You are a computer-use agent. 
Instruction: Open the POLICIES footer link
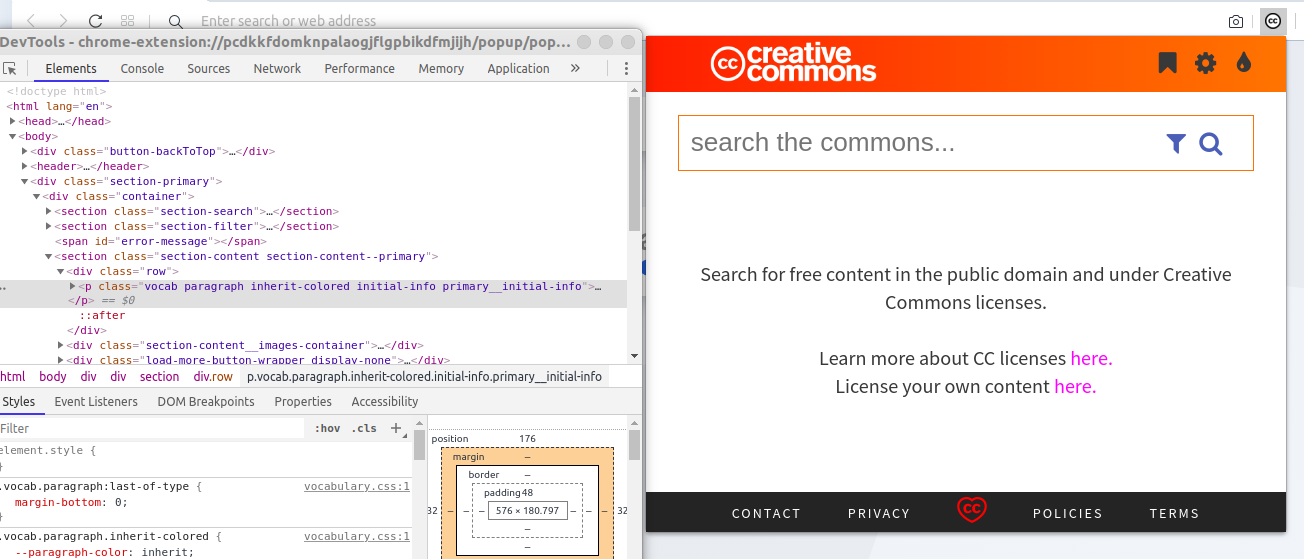1068,513
